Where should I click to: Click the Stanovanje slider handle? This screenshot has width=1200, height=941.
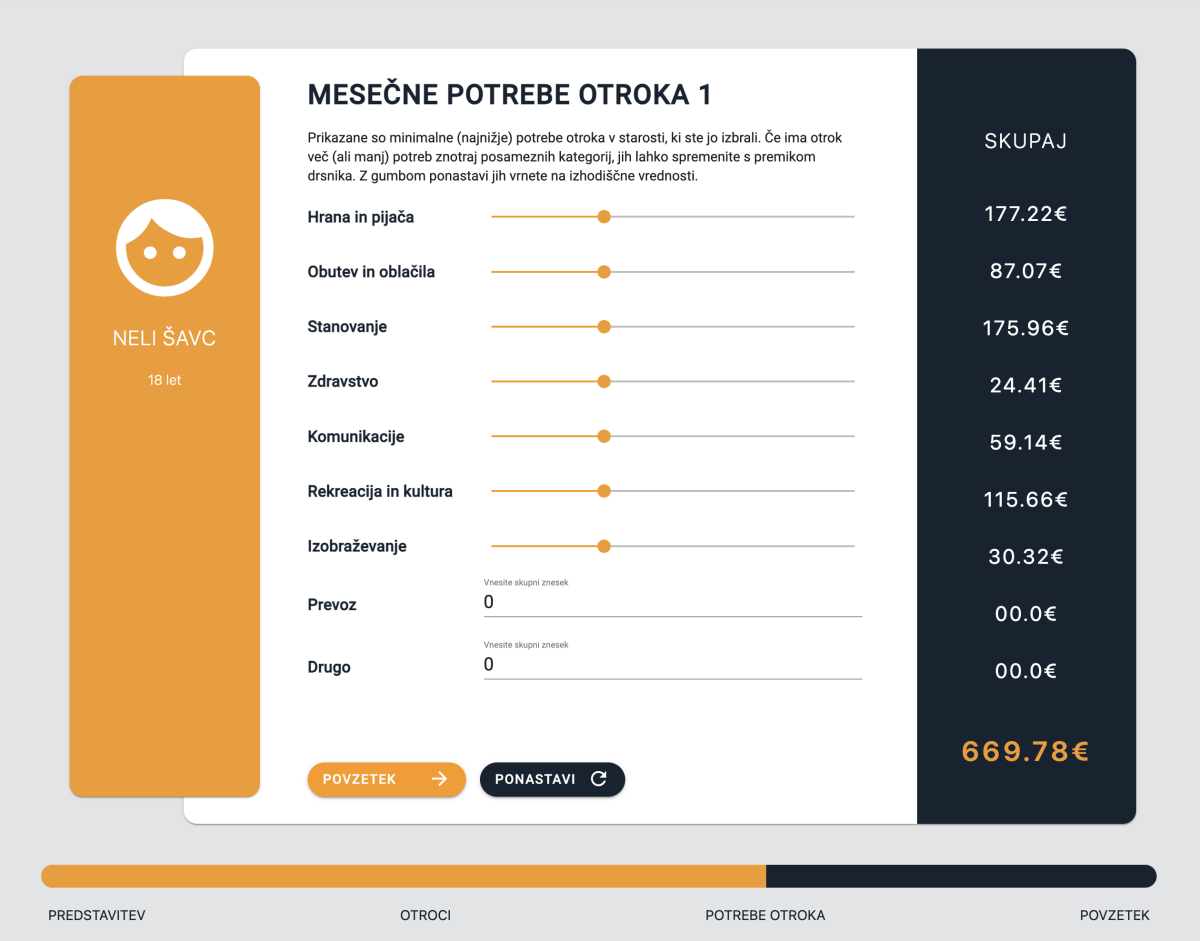604,327
